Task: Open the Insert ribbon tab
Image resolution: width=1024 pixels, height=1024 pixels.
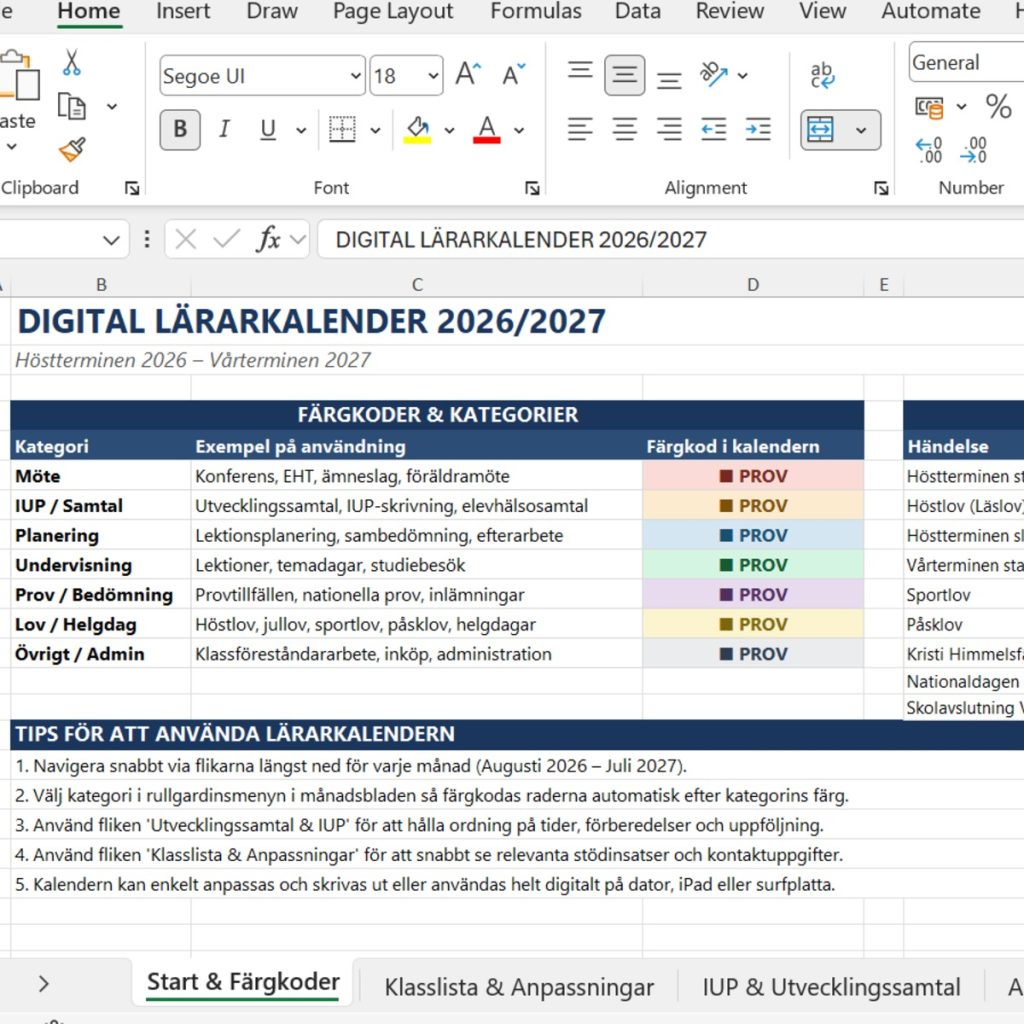Action: (x=183, y=11)
